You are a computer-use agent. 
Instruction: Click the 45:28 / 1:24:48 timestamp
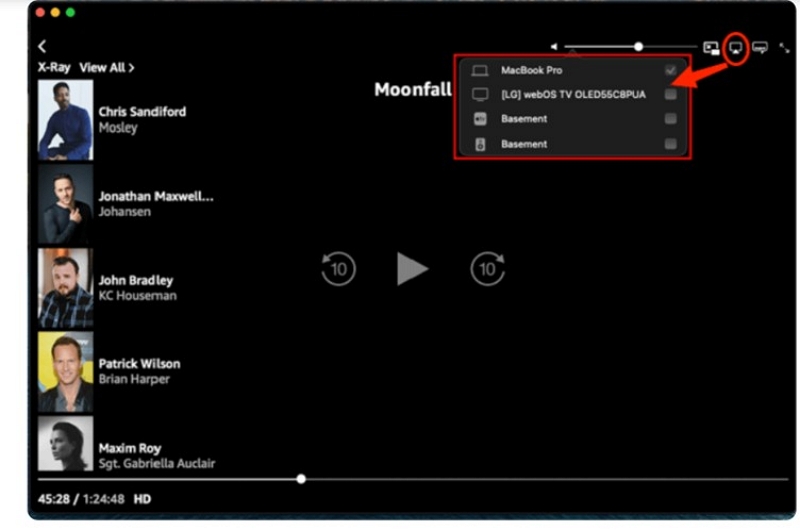click(81, 499)
